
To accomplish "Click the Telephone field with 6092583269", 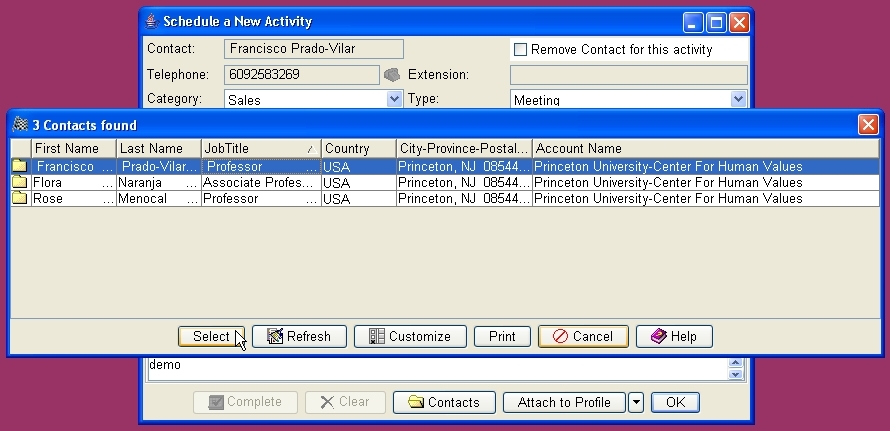I will (302, 74).
